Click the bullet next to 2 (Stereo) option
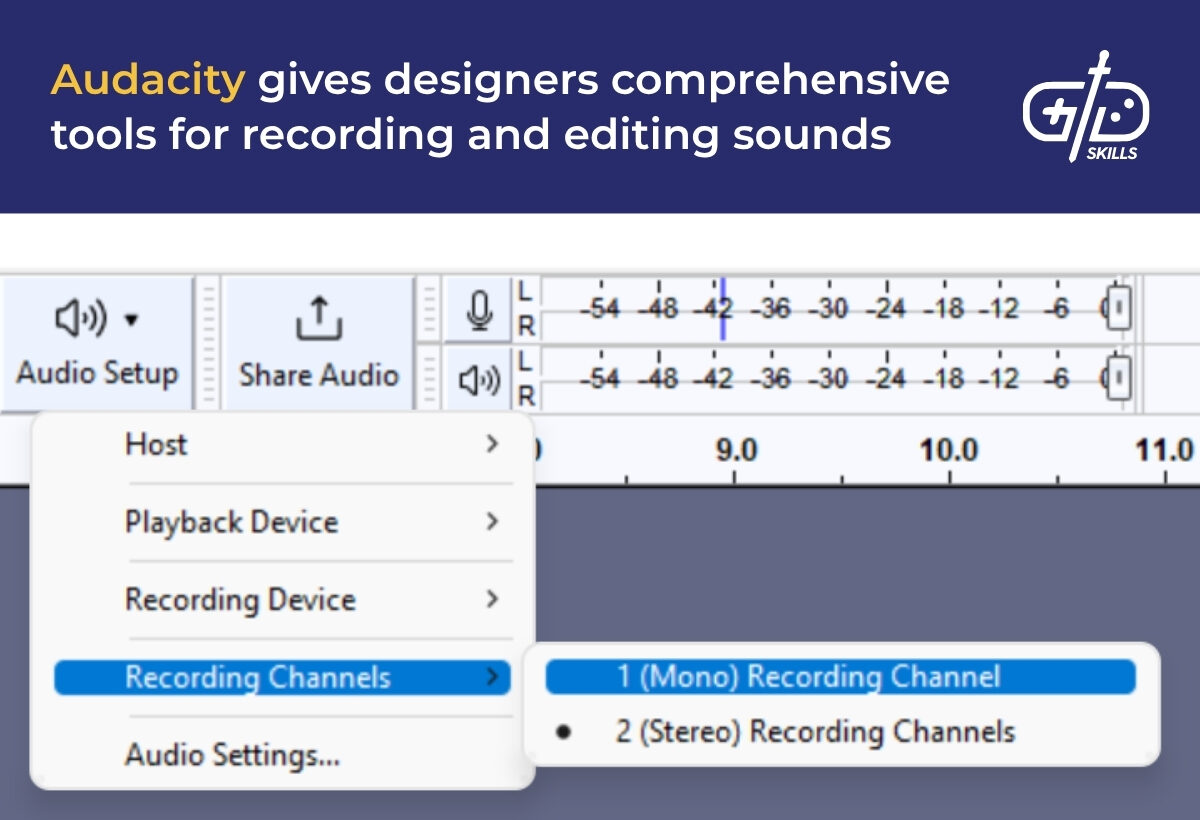This screenshot has width=1200, height=820. click(566, 731)
